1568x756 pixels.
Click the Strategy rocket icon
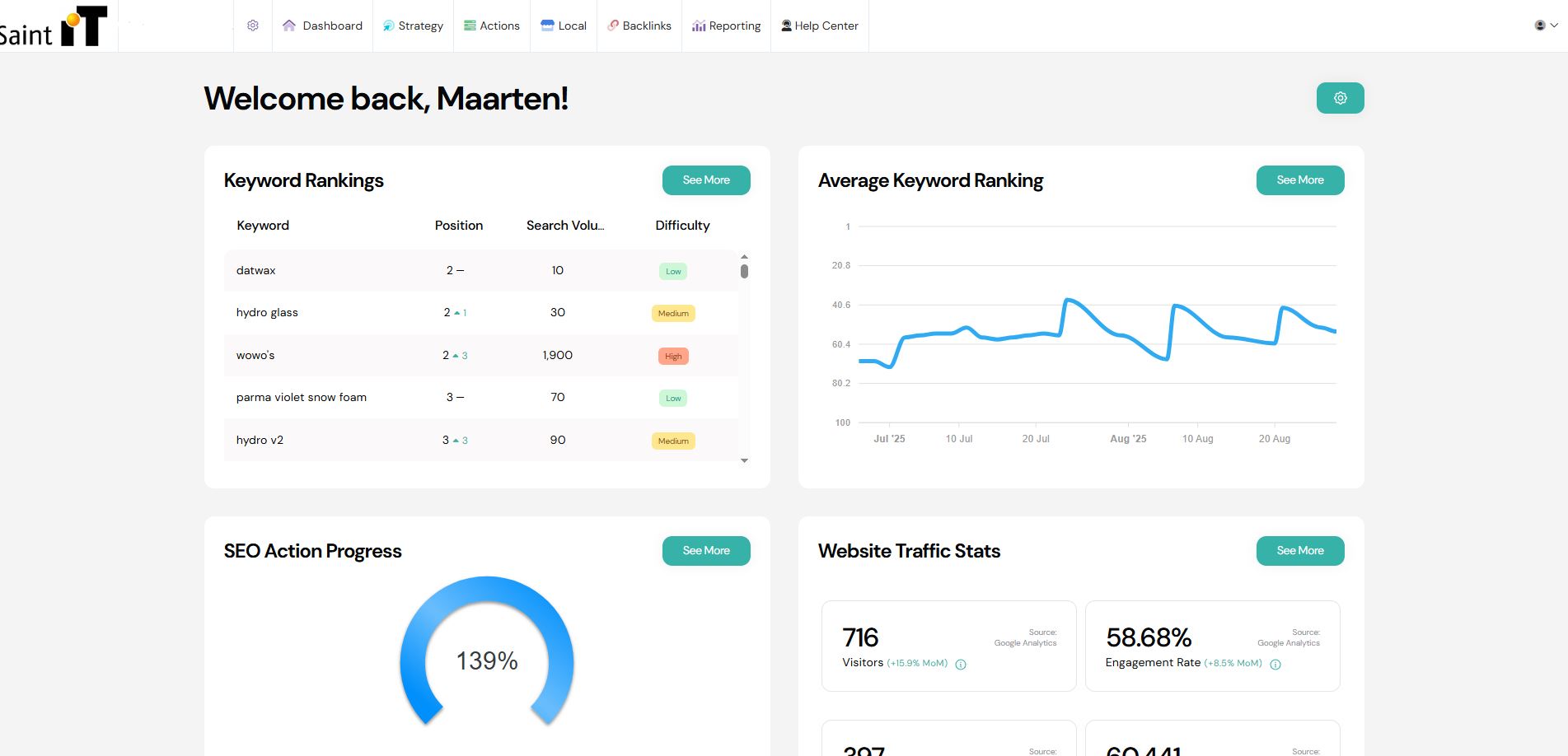(388, 26)
